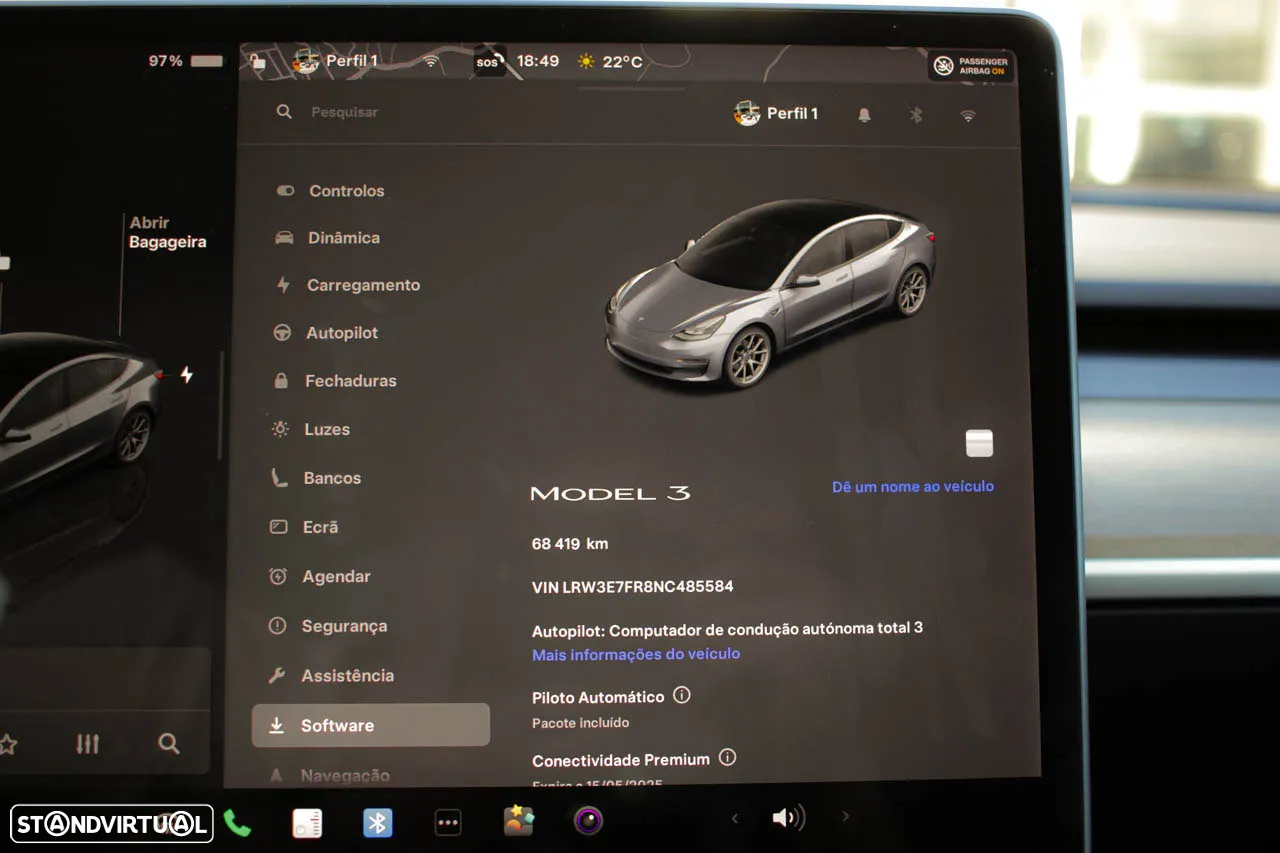Show info for Piloto Automático
Screen dimensions: 1280x853
(x=681, y=695)
